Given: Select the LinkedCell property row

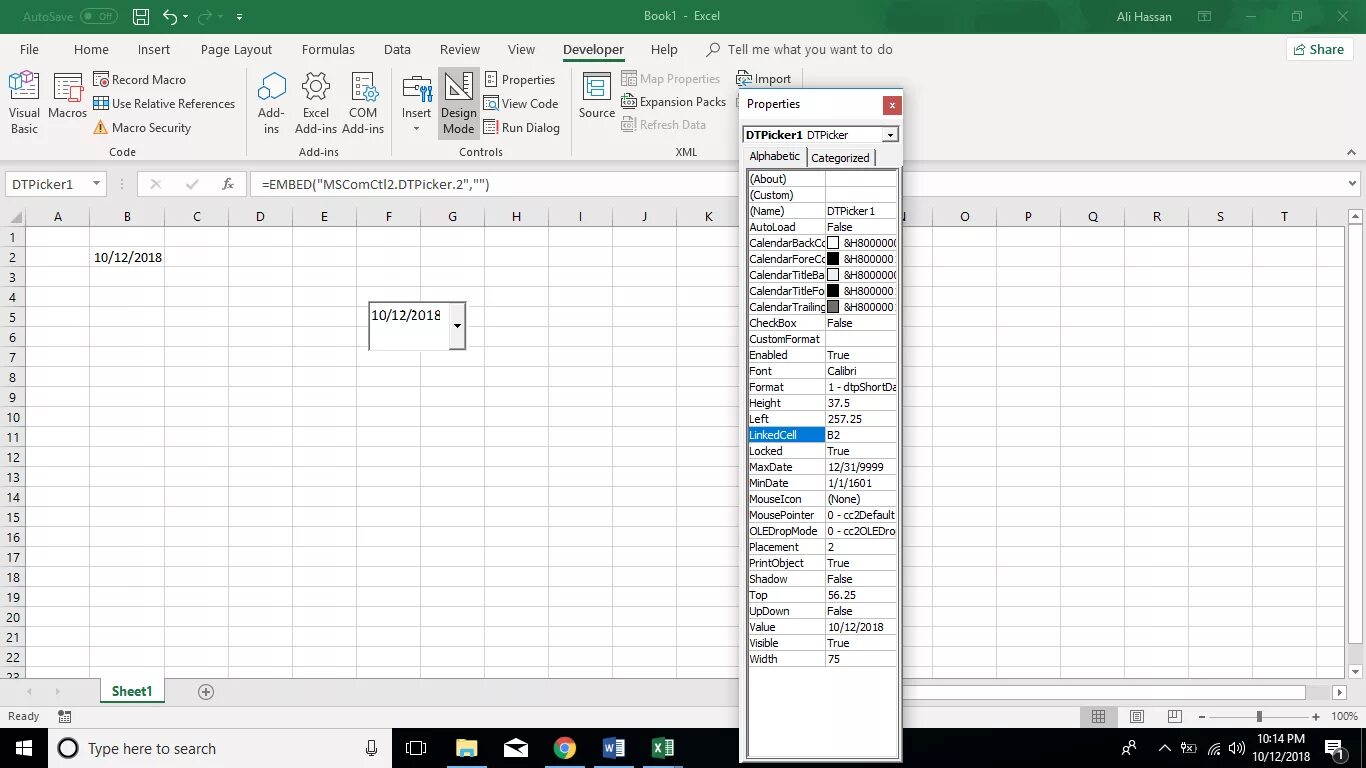Looking at the screenshot, I should pyautogui.click(x=822, y=435).
